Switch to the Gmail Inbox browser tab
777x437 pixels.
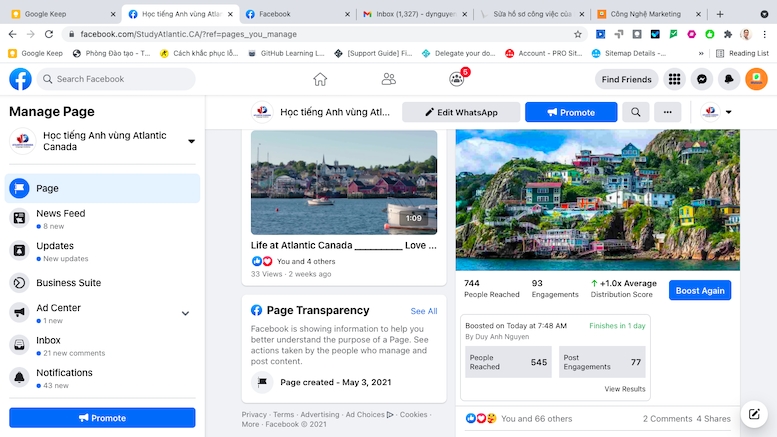[415, 14]
